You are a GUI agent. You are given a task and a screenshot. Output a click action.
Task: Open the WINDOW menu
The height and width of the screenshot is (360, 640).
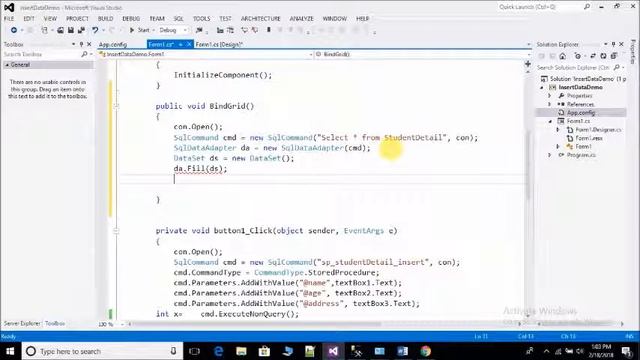[x=334, y=19]
